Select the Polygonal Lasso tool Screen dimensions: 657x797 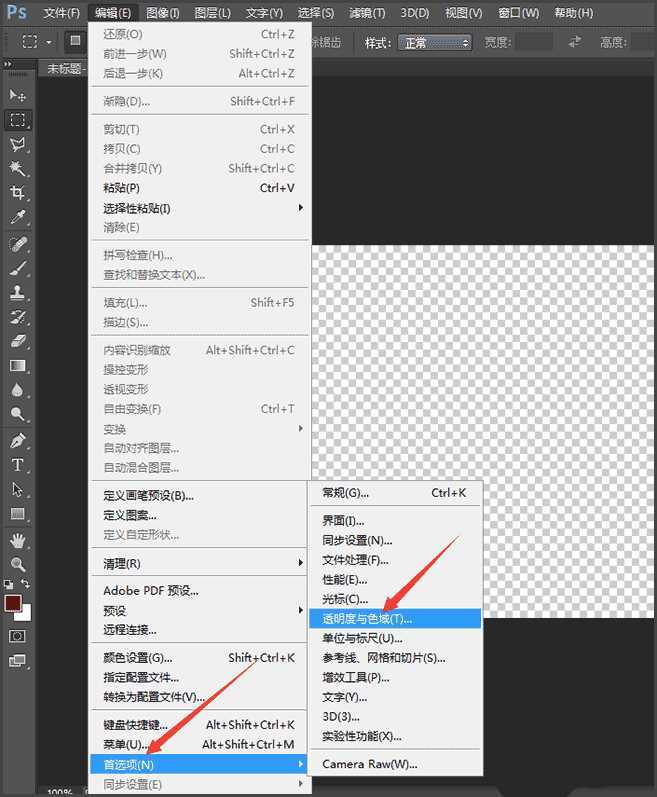point(17,144)
